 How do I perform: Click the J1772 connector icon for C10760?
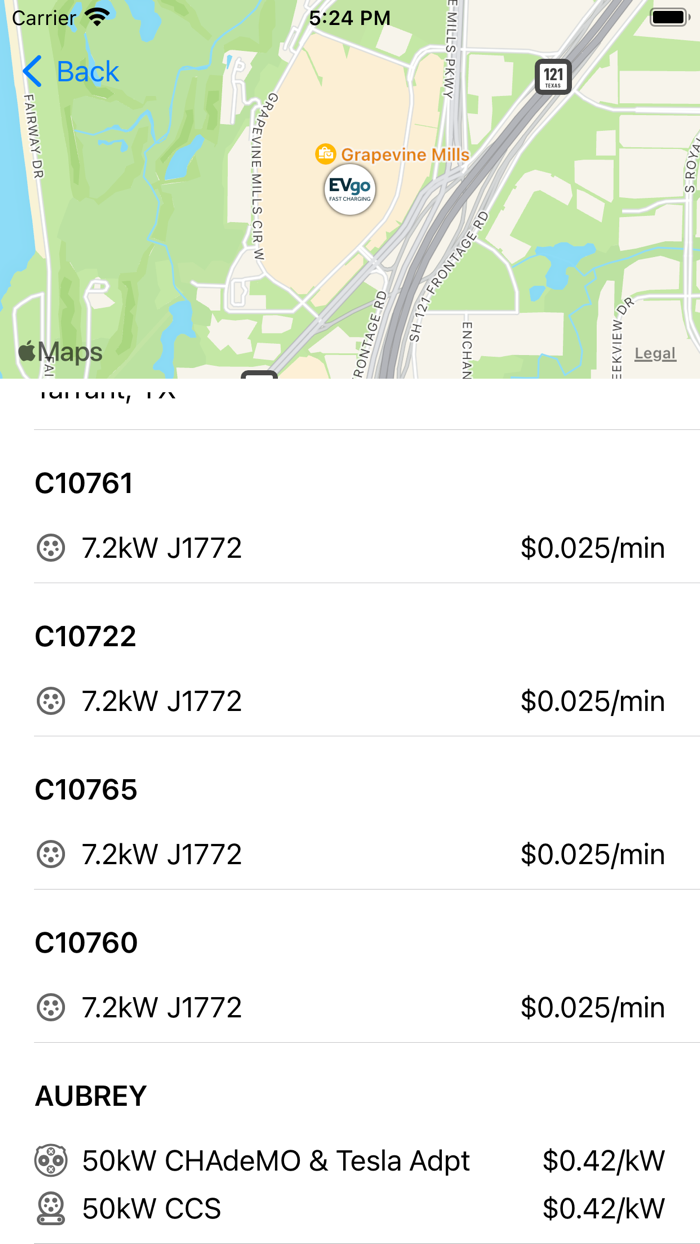[50, 1007]
